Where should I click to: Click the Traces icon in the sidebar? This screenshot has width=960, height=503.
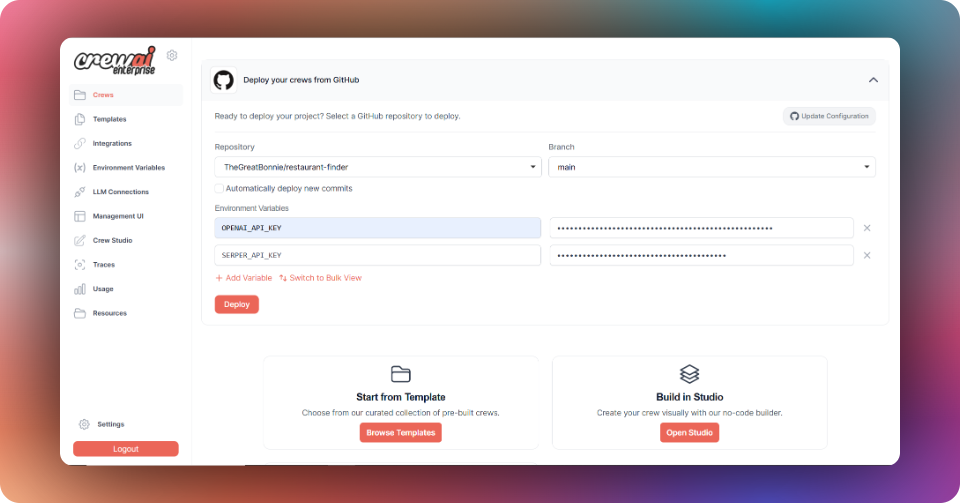pos(80,264)
